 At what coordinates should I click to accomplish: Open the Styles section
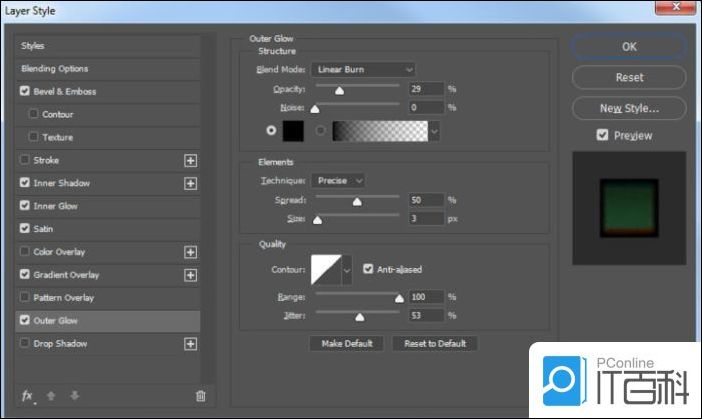[x=107, y=46]
